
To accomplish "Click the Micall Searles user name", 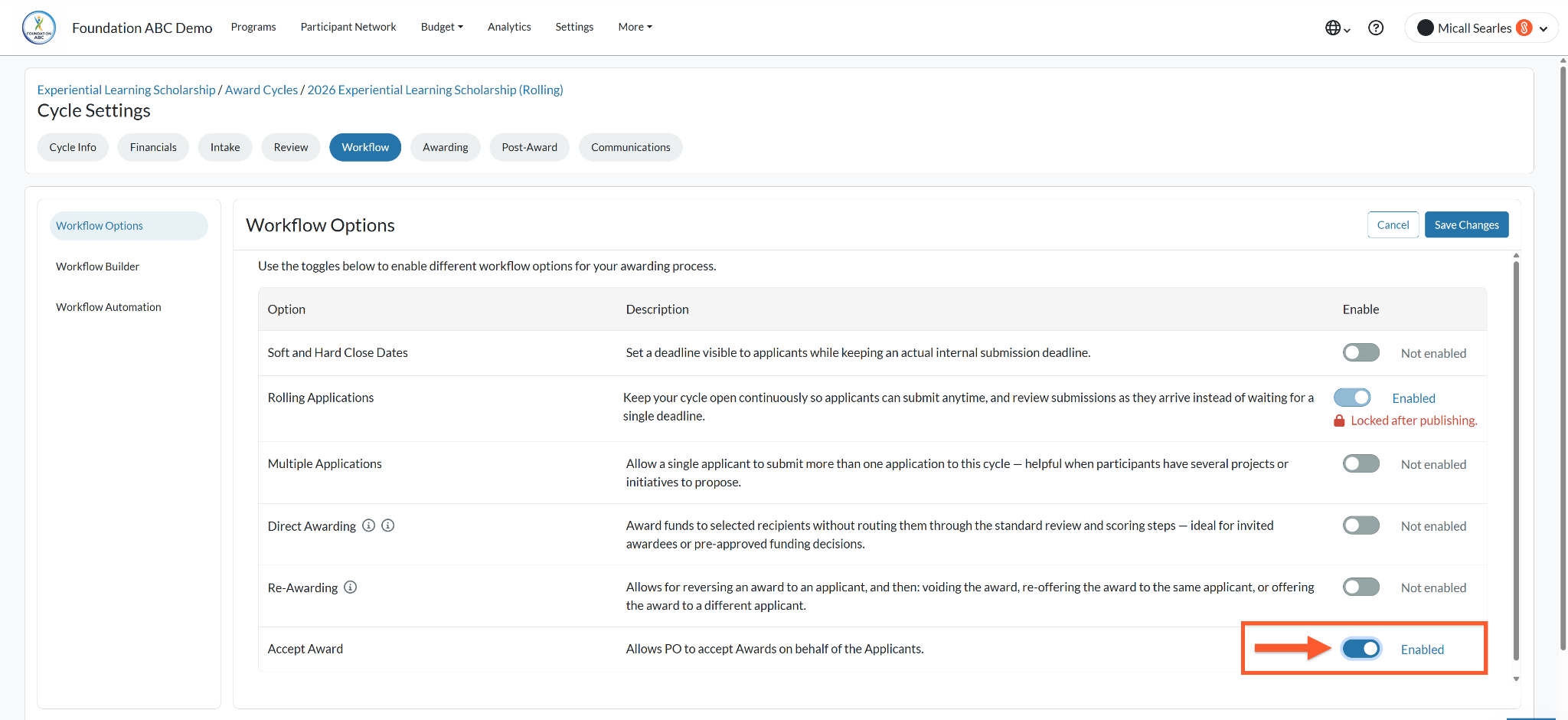I will [1475, 28].
